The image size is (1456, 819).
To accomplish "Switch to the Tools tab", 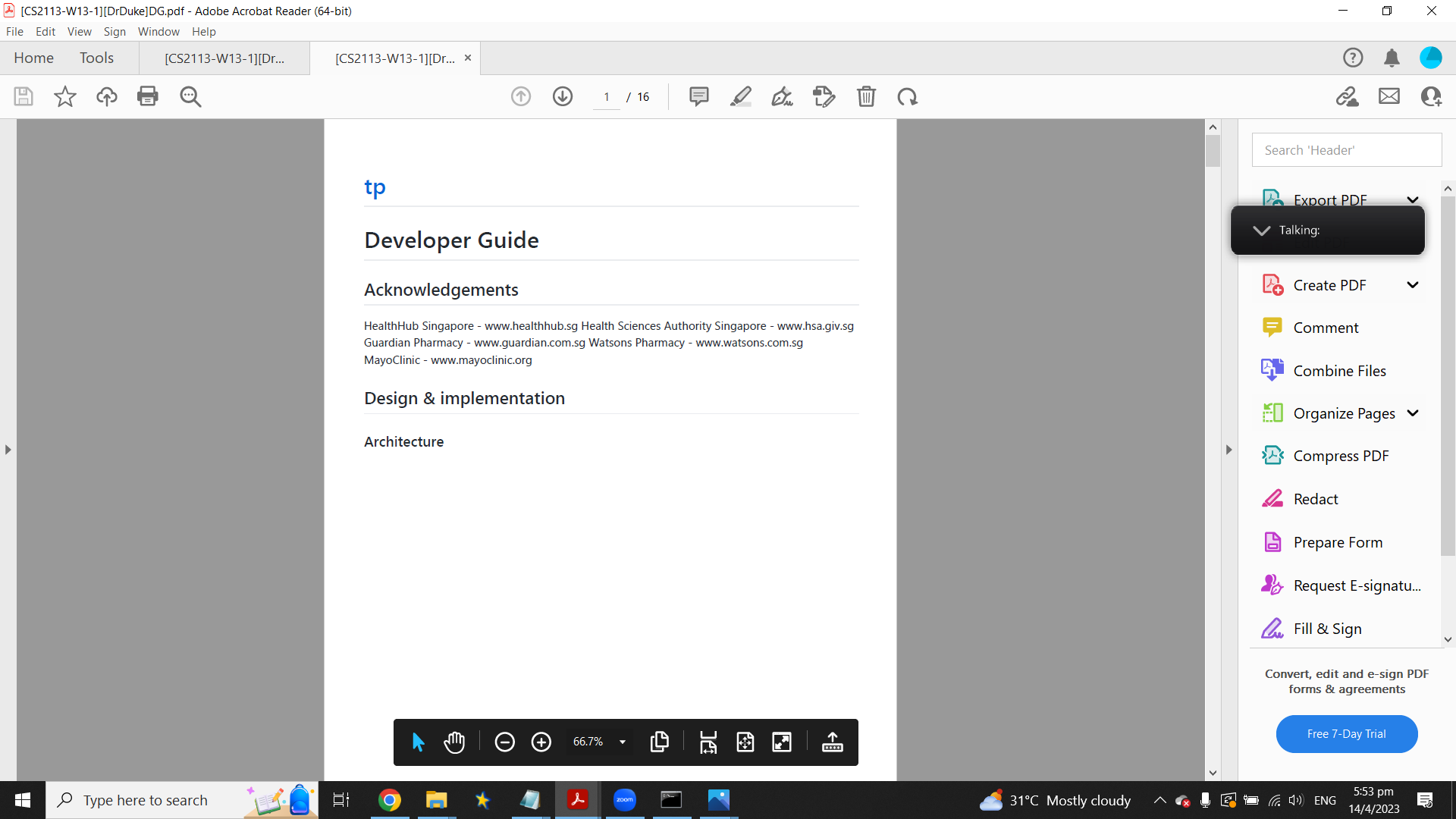I will [x=96, y=58].
